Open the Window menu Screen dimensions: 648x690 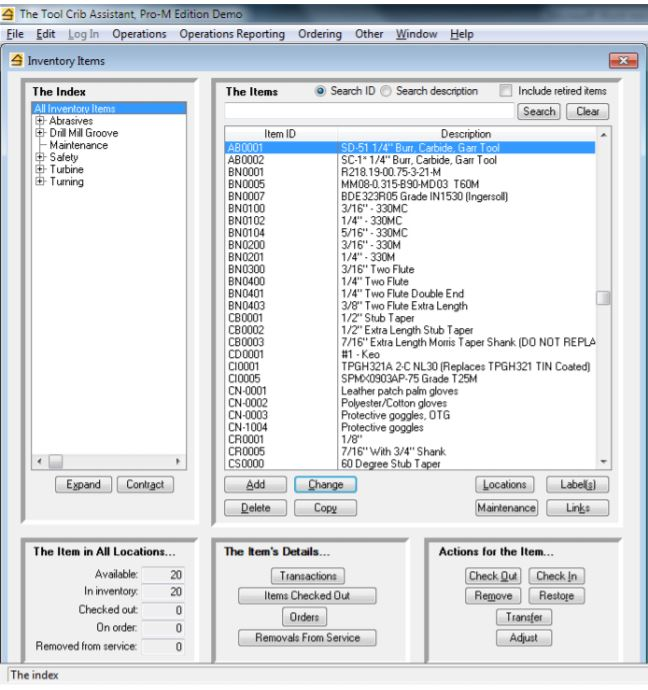coord(416,34)
